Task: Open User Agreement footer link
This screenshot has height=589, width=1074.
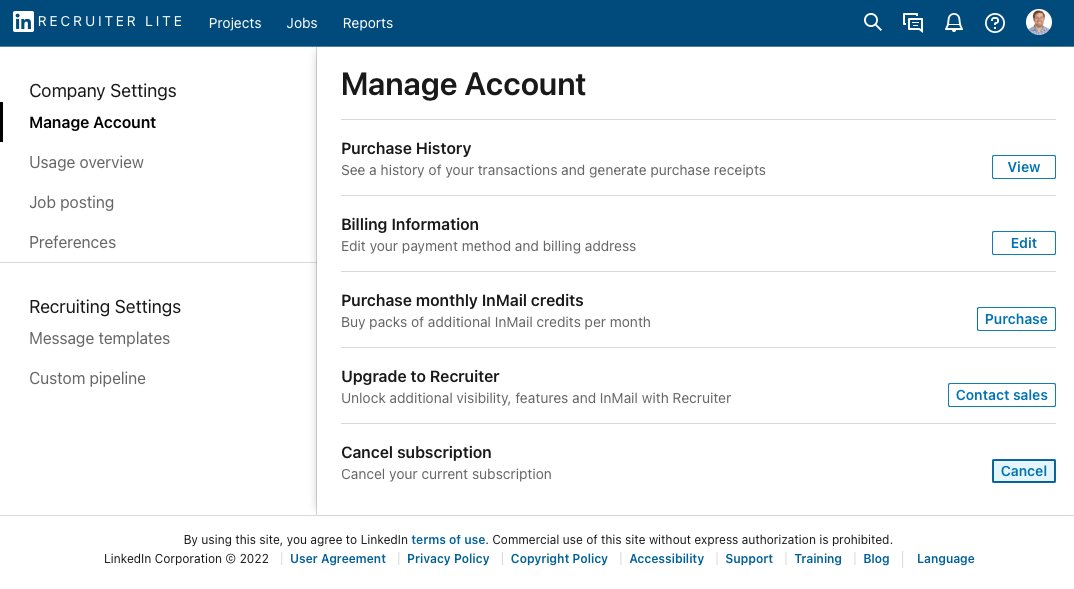Action: pos(338,559)
